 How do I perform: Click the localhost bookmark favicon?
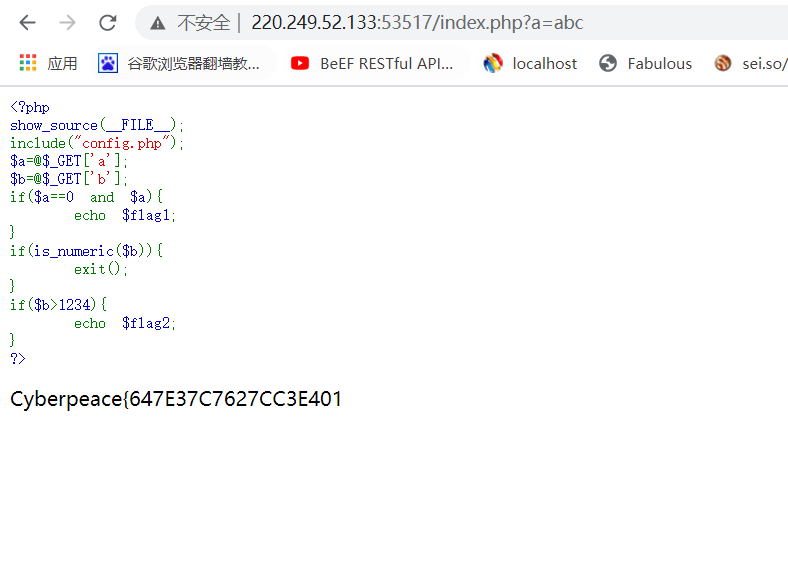[x=492, y=63]
